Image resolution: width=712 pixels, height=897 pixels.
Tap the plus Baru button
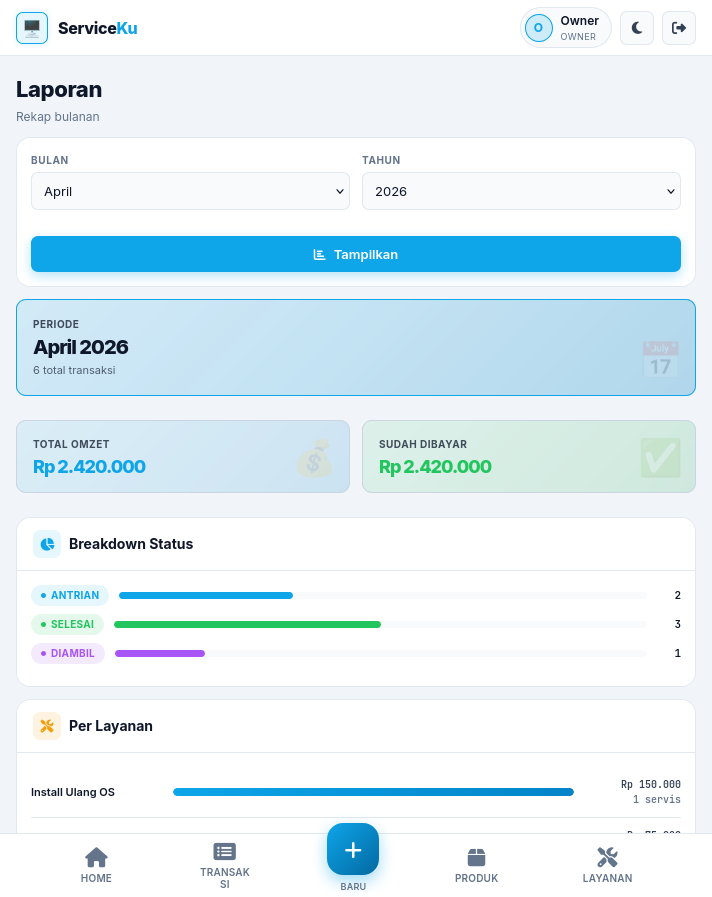[x=353, y=850]
